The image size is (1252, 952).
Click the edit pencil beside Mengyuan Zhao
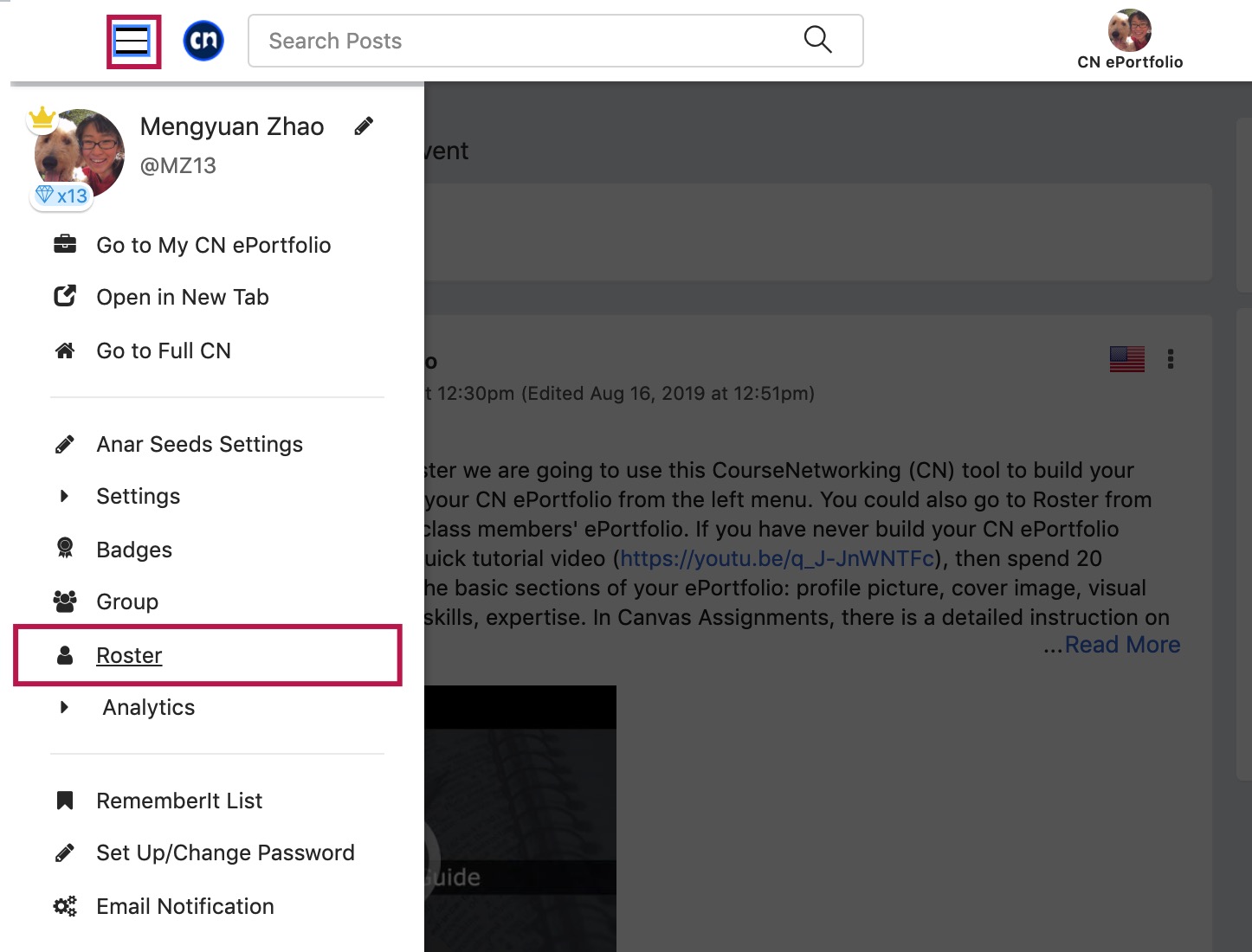click(x=365, y=126)
